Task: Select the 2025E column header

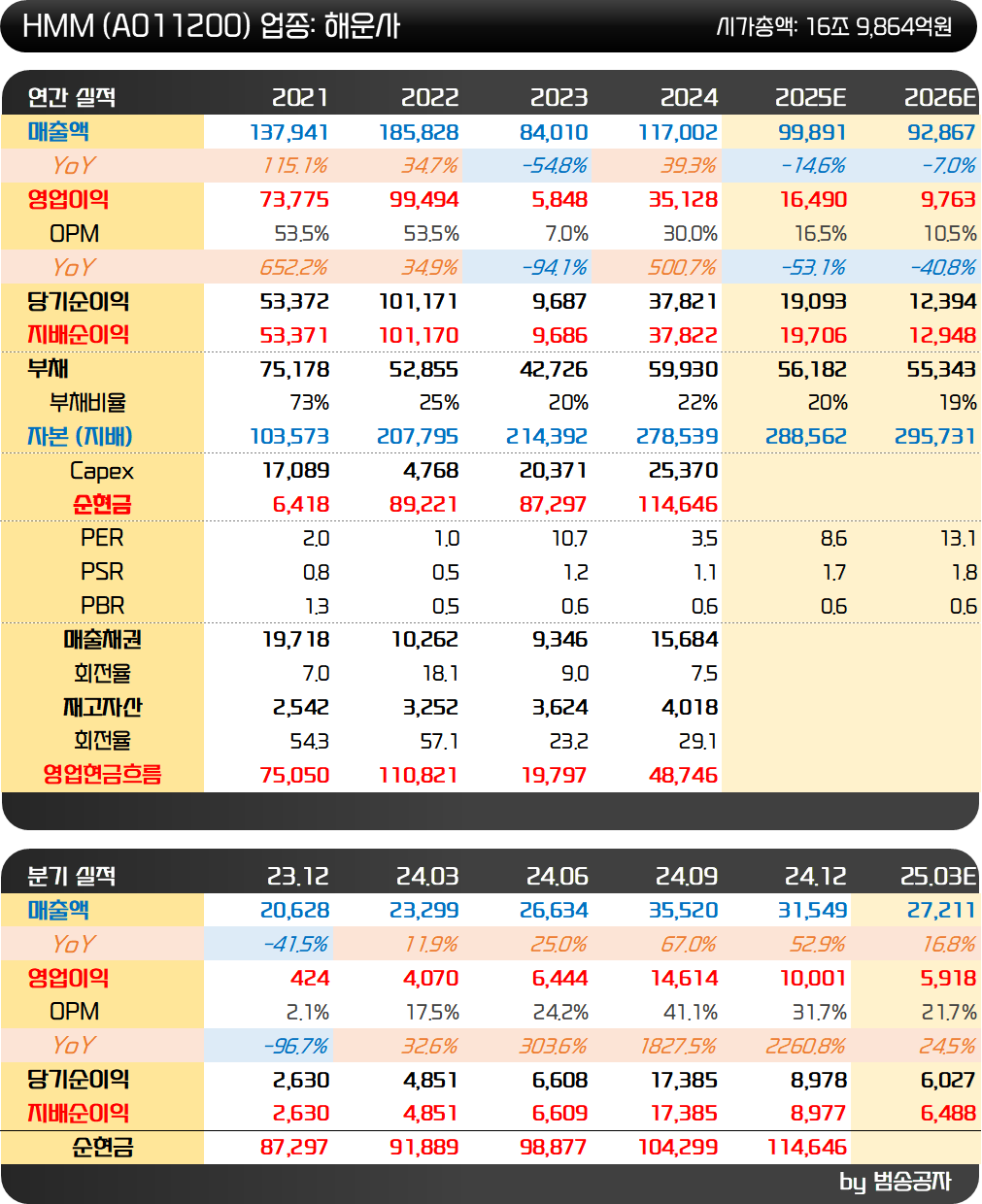Action: click(811, 98)
